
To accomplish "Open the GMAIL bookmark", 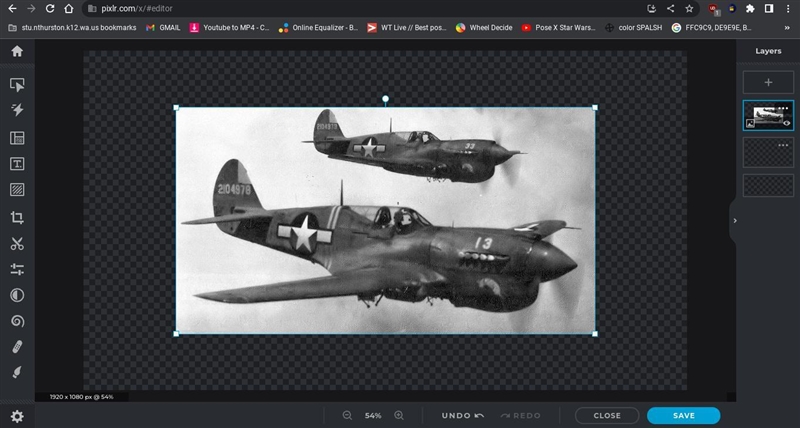I will [163, 28].
